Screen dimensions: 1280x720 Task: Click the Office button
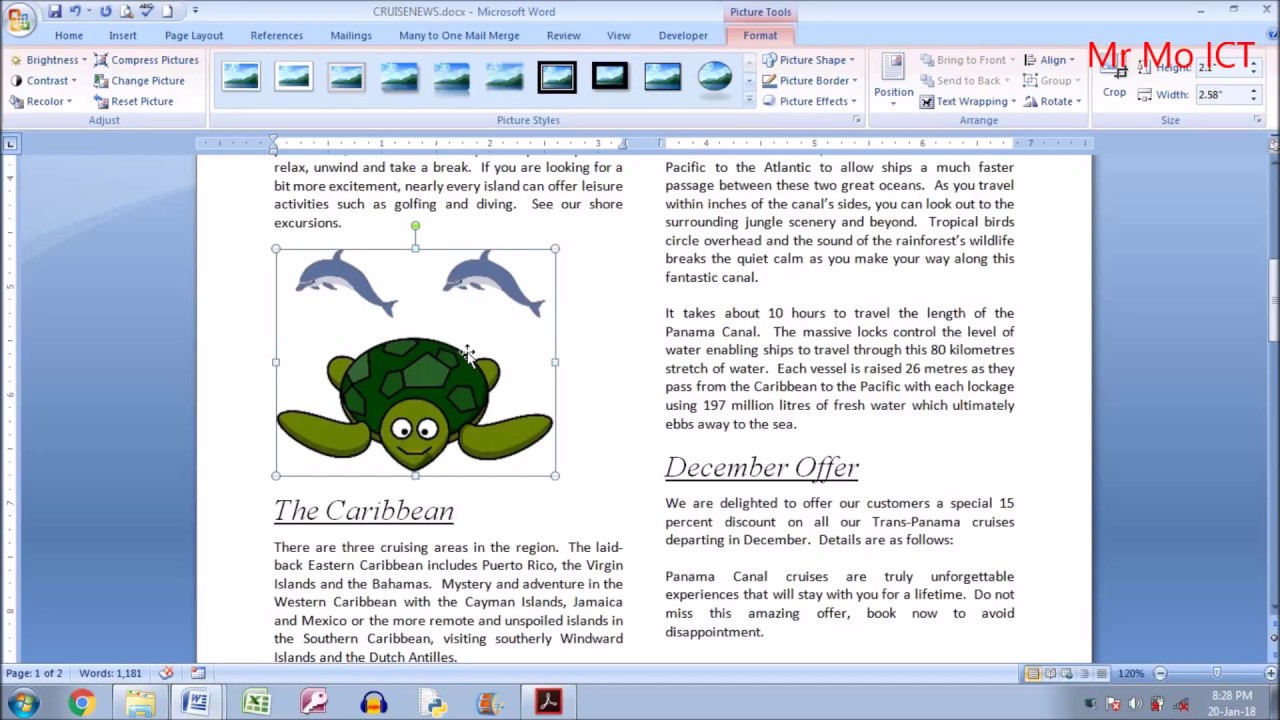[18, 18]
